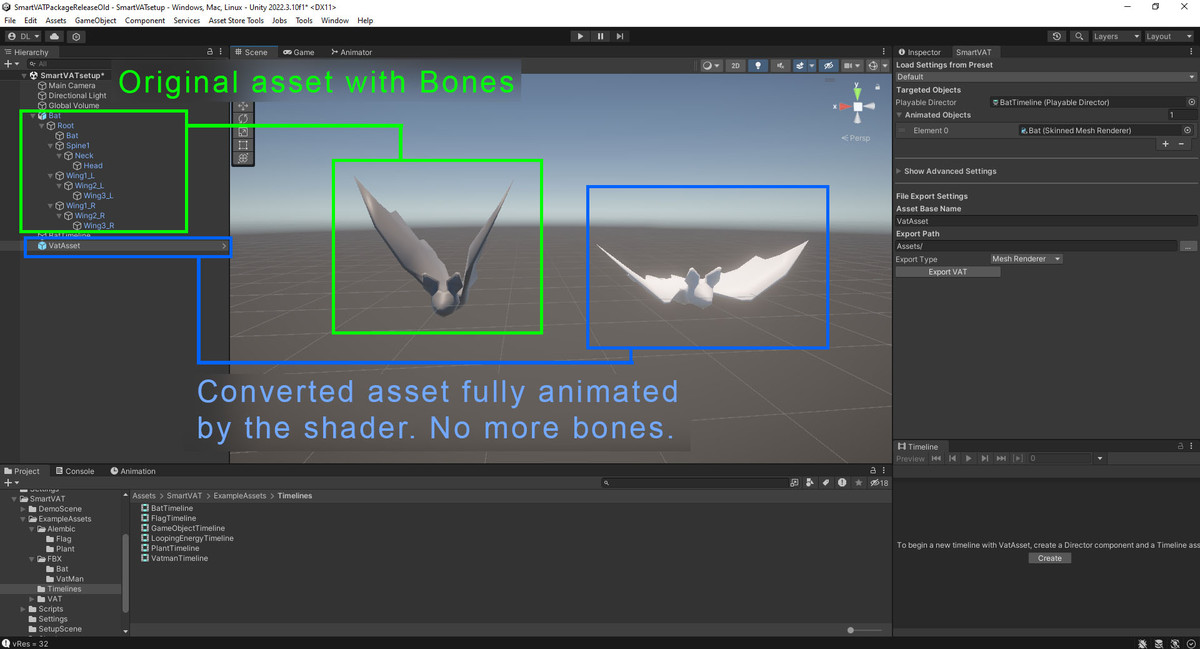The height and width of the screenshot is (649, 1200).
Task: Click the Create button in Timeline panel
Action: point(1049,558)
